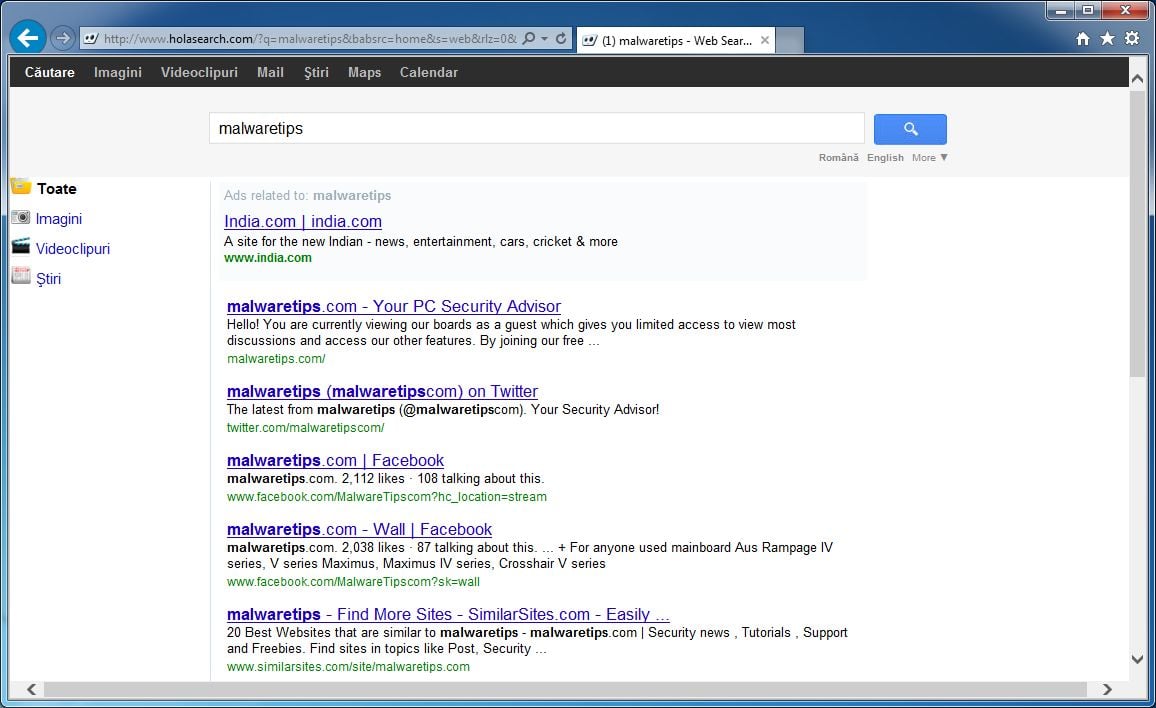Image resolution: width=1156 pixels, height=708 pixels.
Task: Click the www.india.com green URL
Action: click(x=268, y=258)
